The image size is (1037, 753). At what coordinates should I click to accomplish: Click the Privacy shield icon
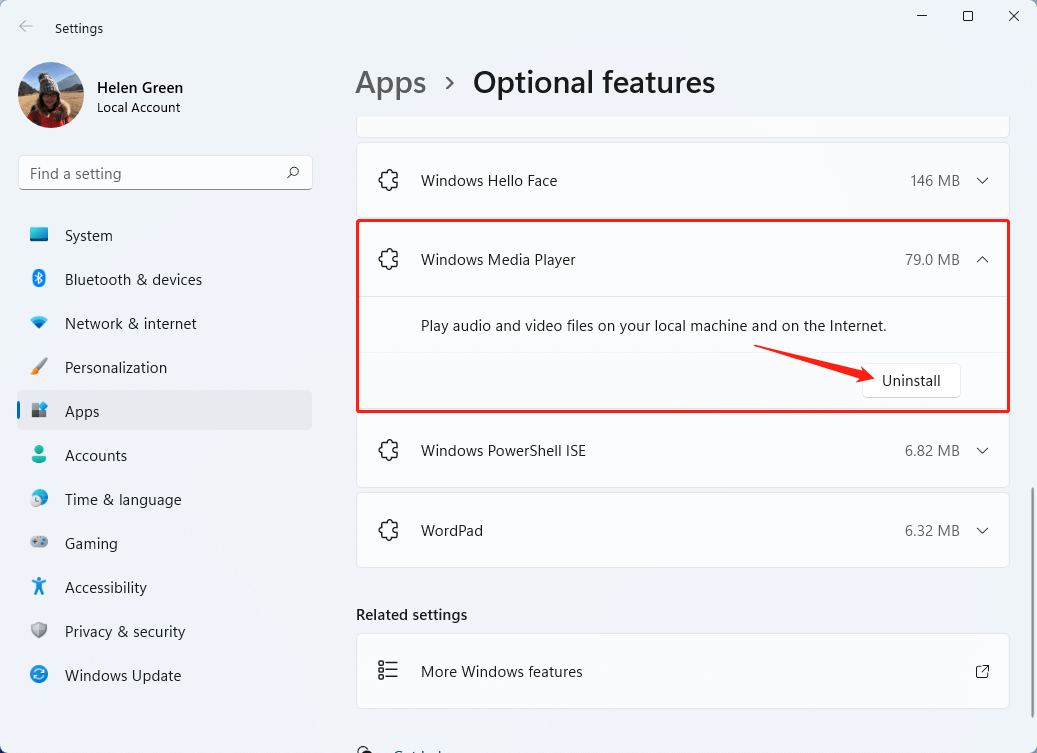pos(39,630)
